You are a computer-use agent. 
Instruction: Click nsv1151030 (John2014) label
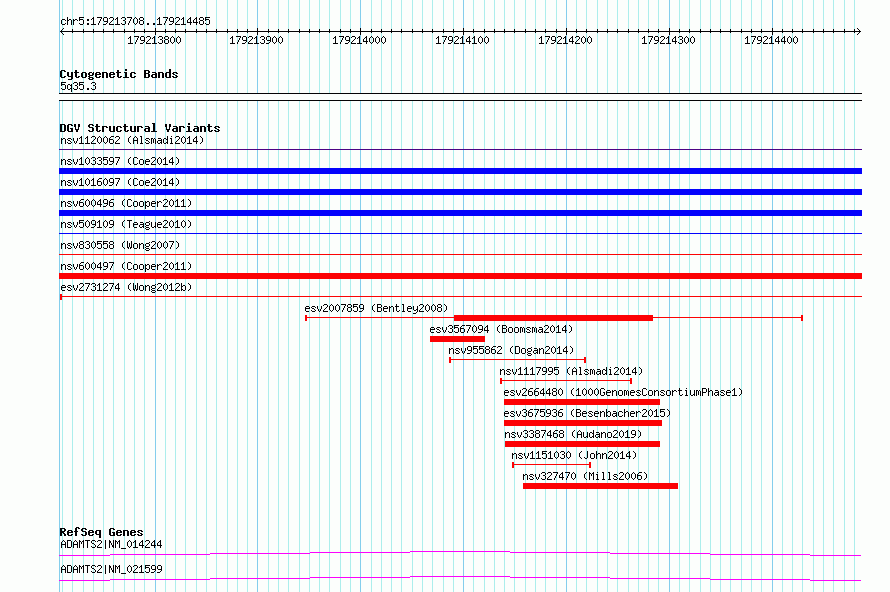click(574, 455)
